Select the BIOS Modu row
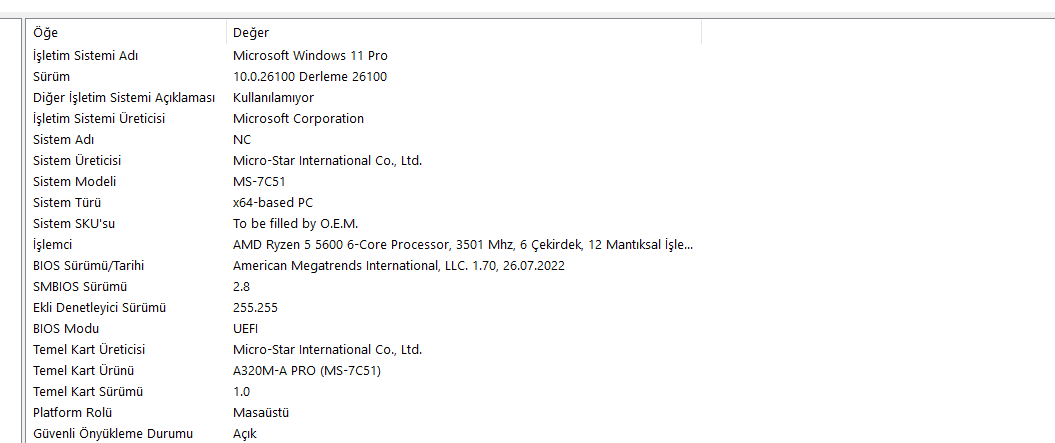The height and width of the screenshot is (443, 1055). coord(65,328)
